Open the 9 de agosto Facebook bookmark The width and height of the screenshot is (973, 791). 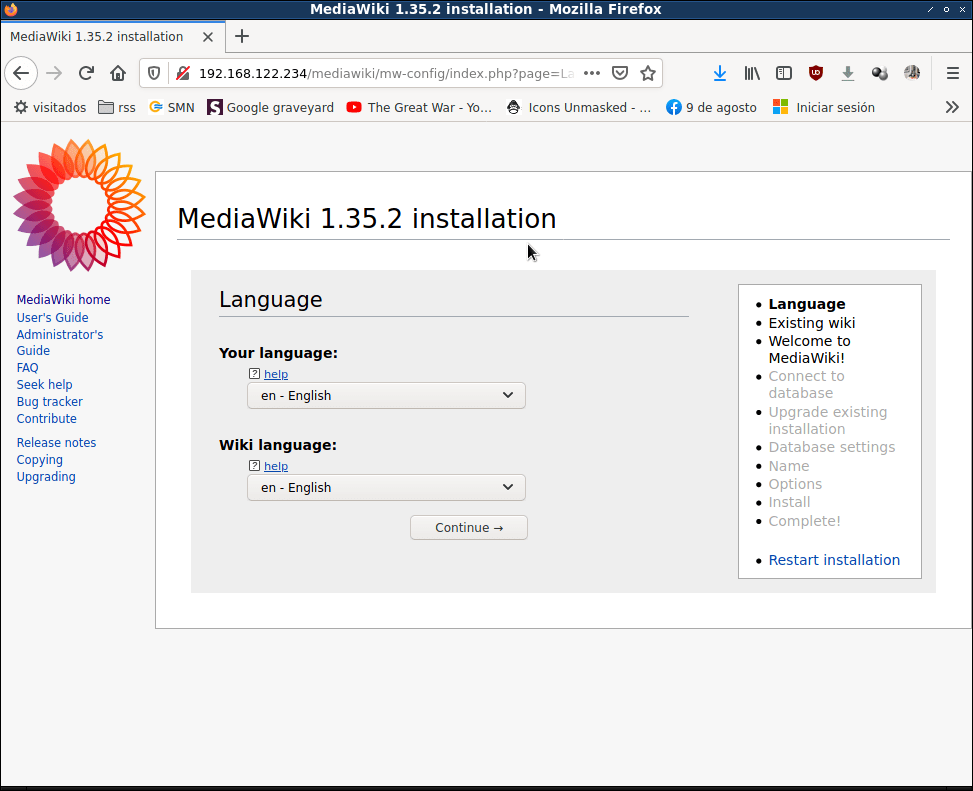[712, 107]
